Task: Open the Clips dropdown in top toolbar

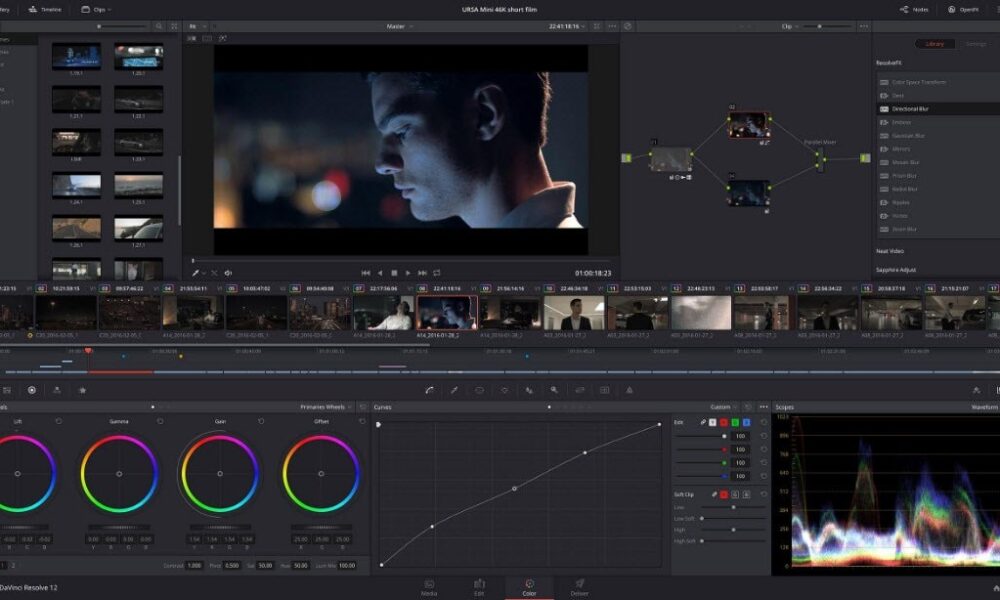Action: pyautogui.click(x=98, y=9)
